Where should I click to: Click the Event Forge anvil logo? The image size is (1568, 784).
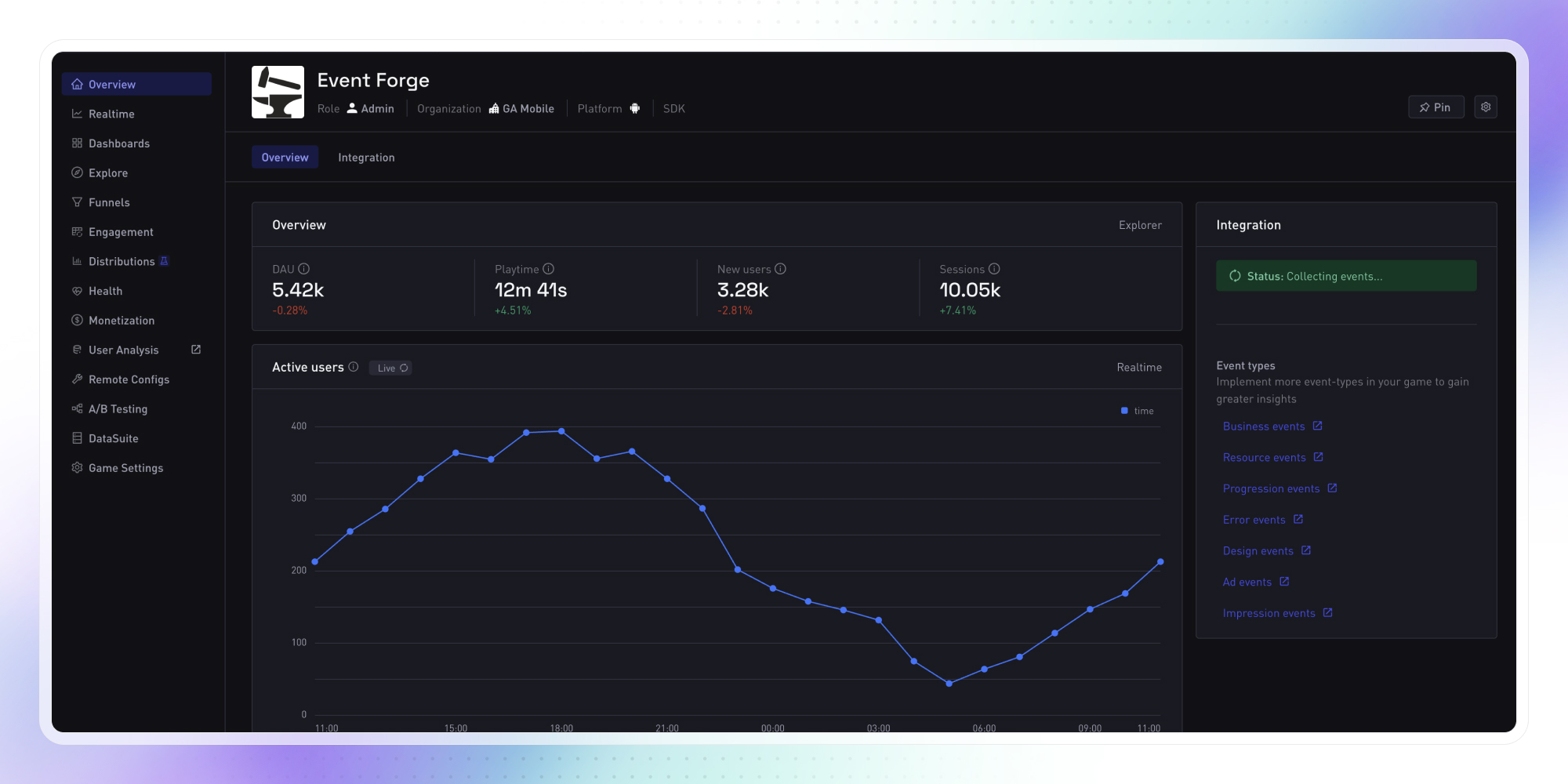[x=278, y=93]
